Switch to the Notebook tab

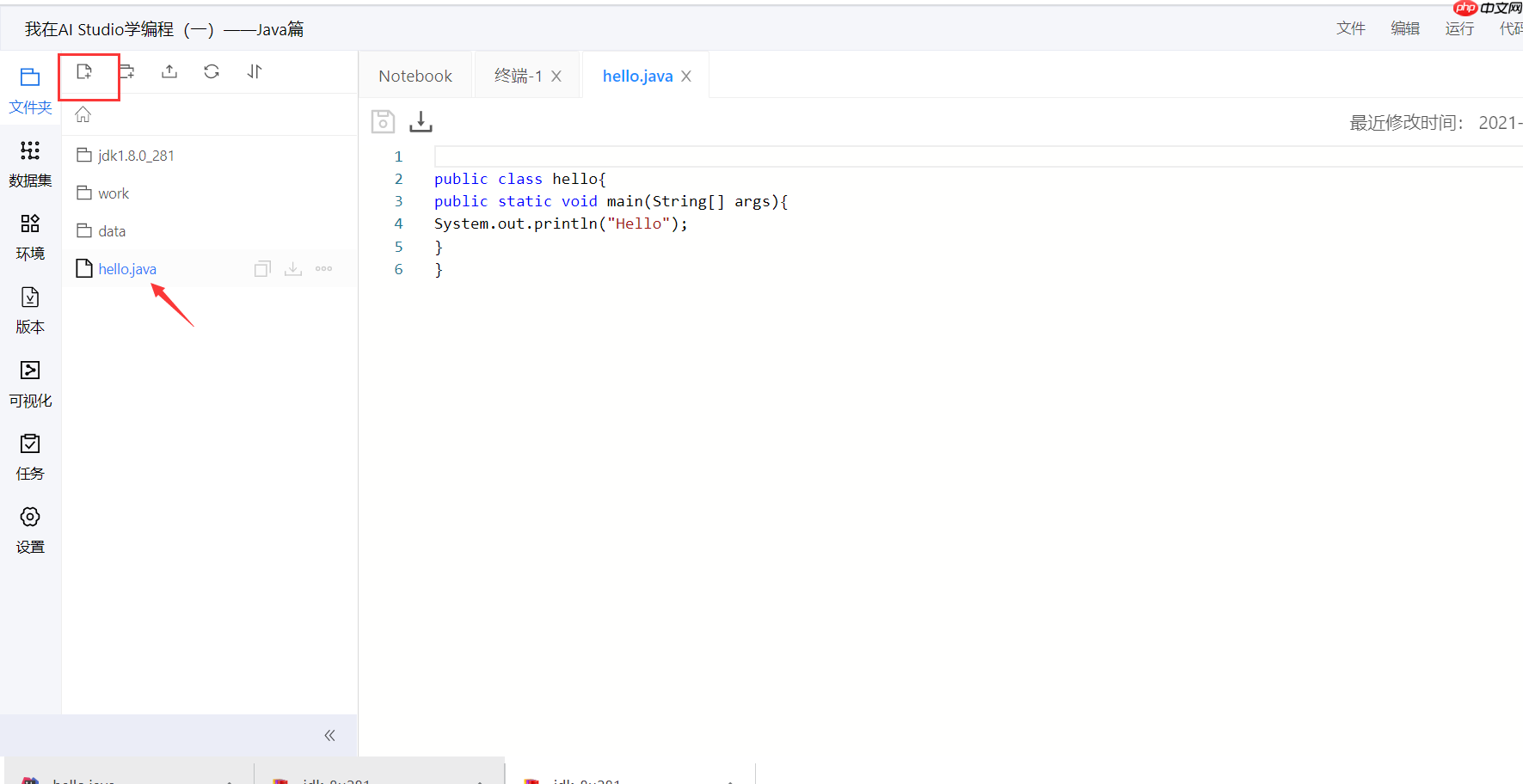415,76
